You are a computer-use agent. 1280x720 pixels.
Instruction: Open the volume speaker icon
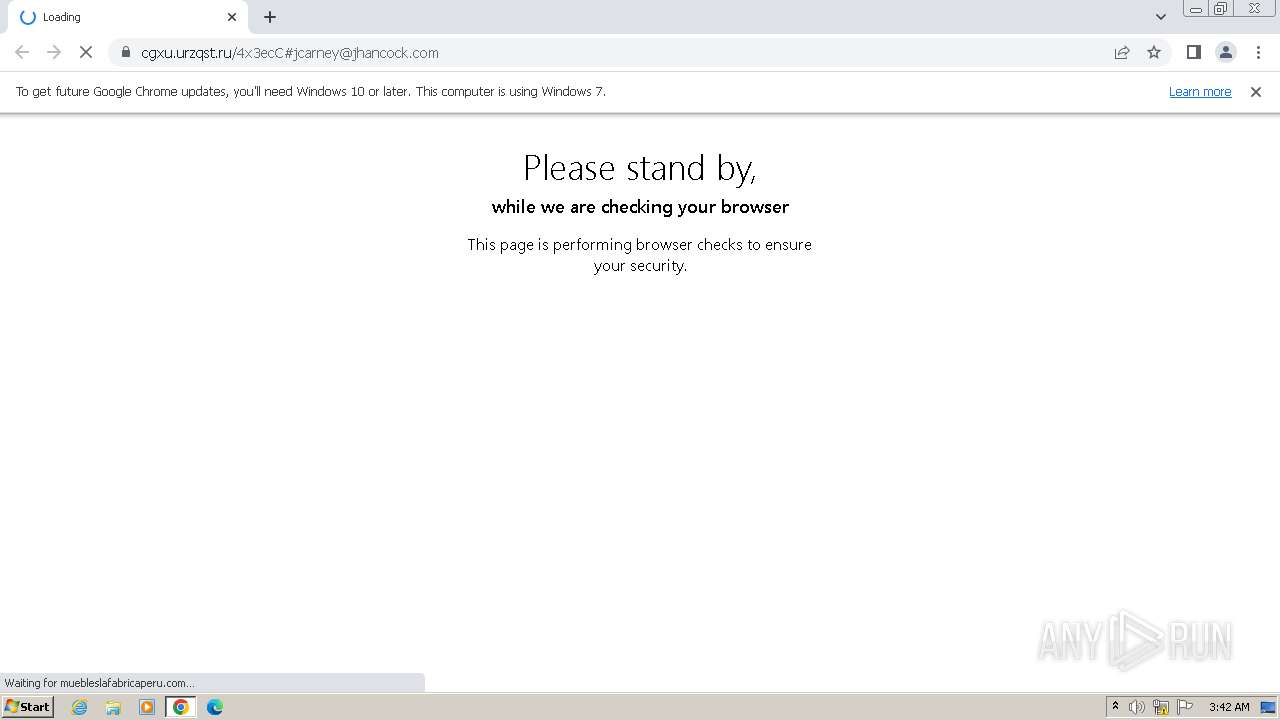tap(1137, 707)
